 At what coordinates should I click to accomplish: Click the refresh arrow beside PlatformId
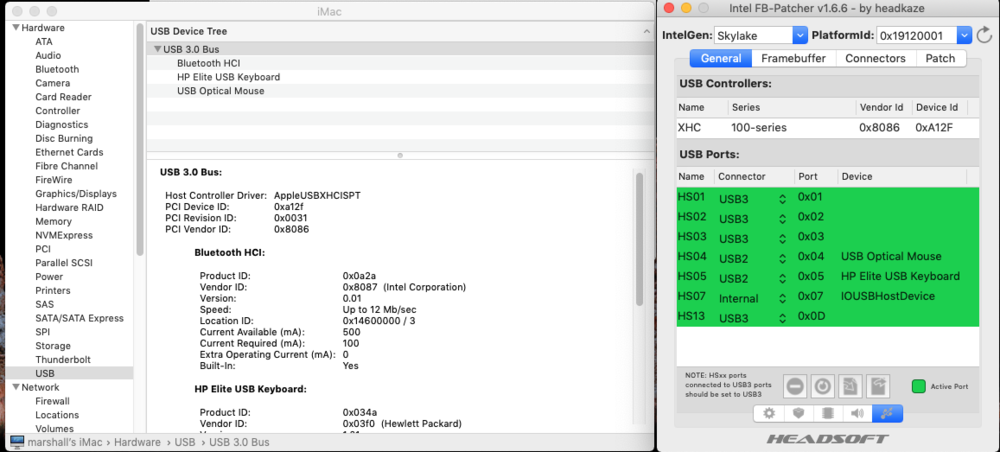click(984, 36)
